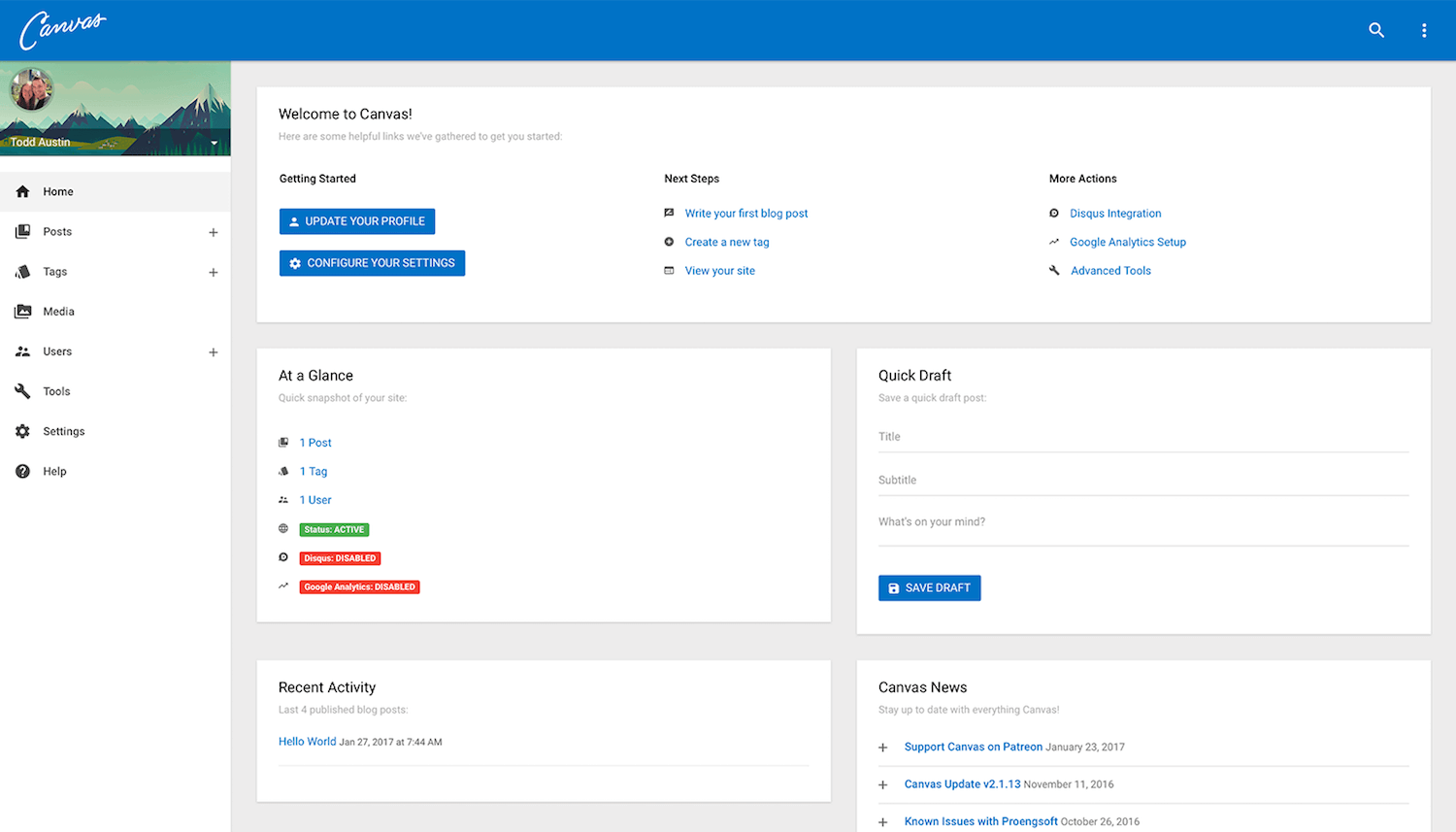
Task: Click Todd Austin's profile avatar
Action: point(31,90)
